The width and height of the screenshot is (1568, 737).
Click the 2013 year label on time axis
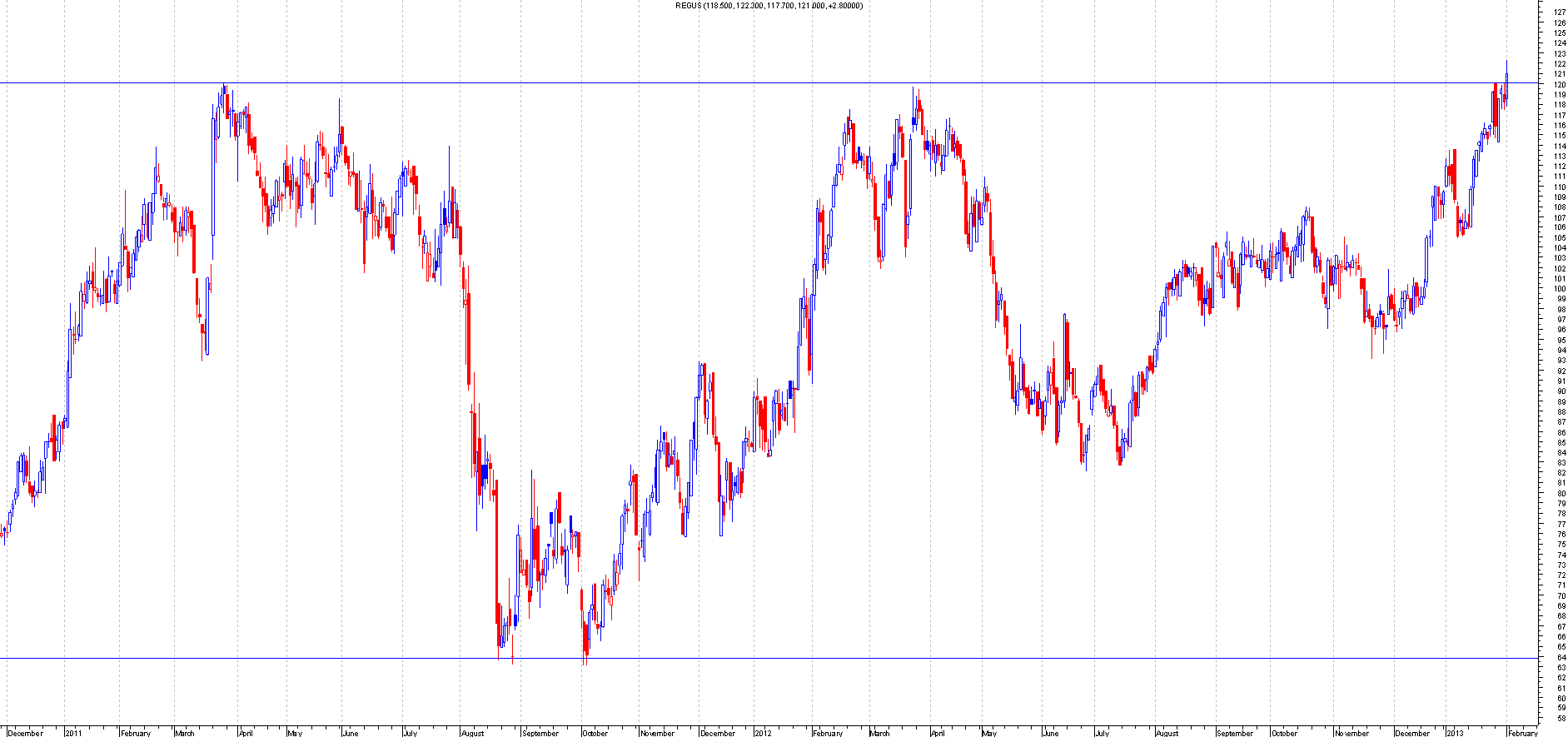[1455, 733]
